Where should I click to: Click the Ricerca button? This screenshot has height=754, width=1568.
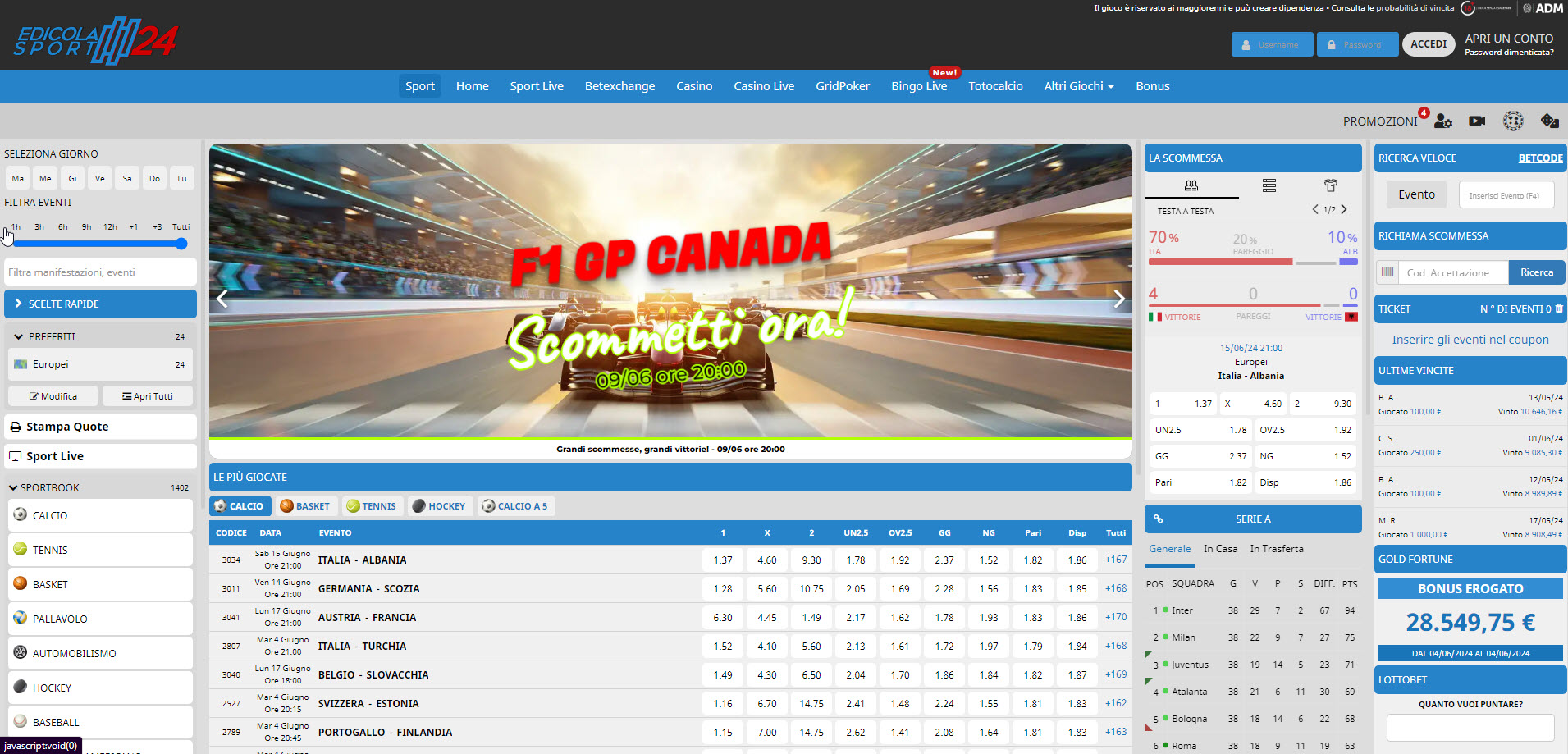pos(1537,272)
